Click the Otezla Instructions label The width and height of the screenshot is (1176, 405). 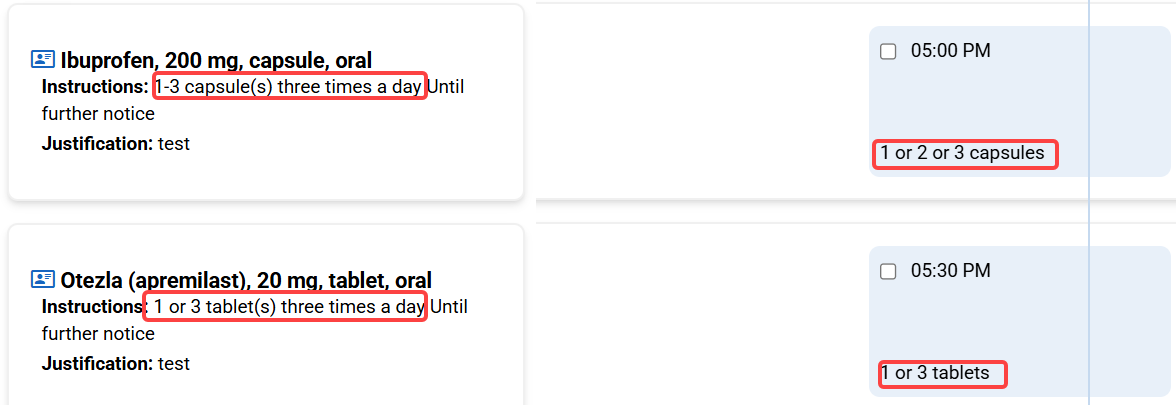point(93,307)
